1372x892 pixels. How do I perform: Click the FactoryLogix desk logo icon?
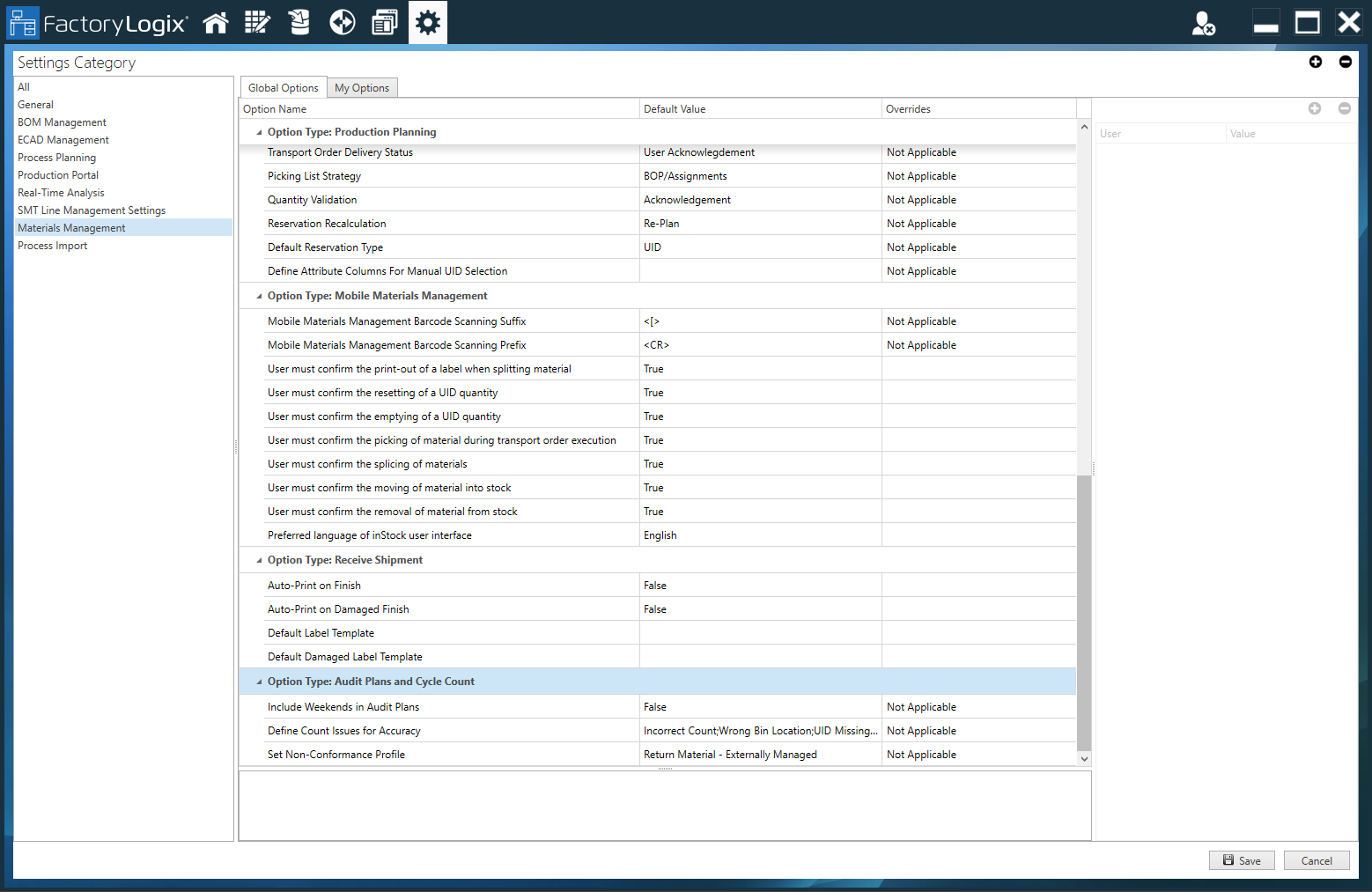pyautogui.click(x=23, y=22)
